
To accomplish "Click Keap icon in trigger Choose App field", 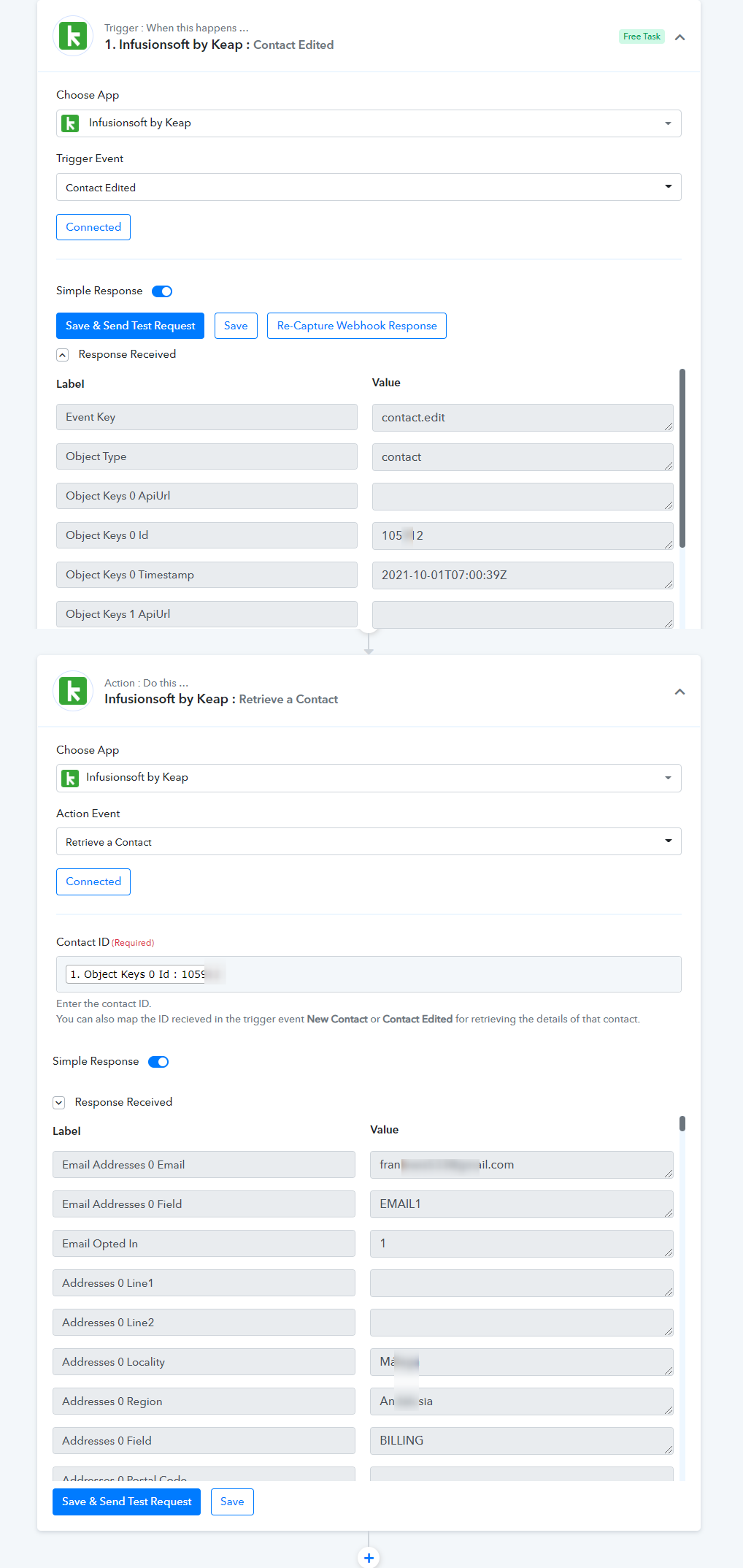I will click(70, 123).
